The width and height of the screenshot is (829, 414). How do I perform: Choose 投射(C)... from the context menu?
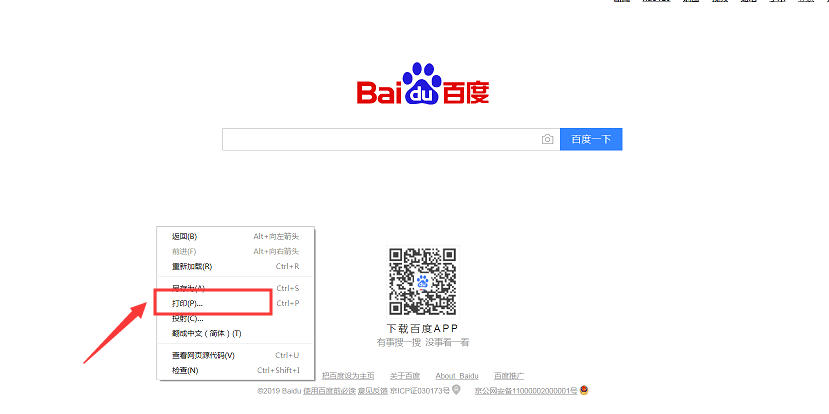coord(187,318)
